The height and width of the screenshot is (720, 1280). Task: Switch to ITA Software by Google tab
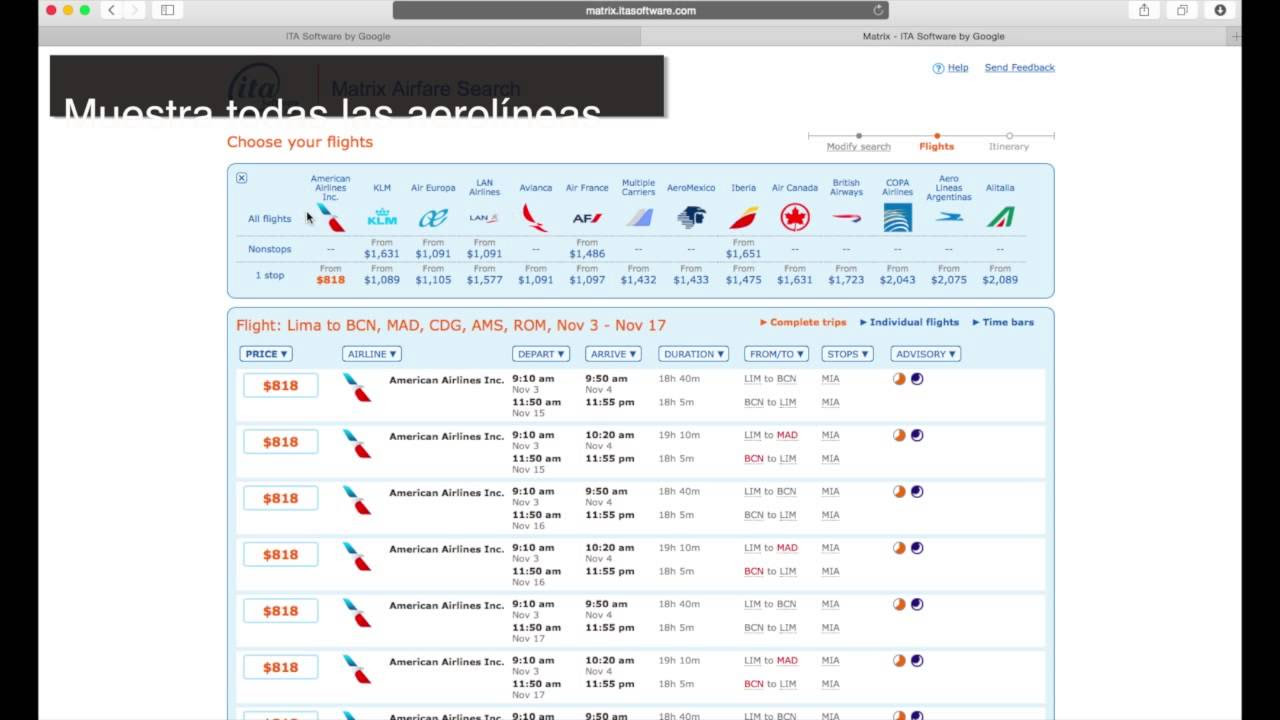[338, 36]
